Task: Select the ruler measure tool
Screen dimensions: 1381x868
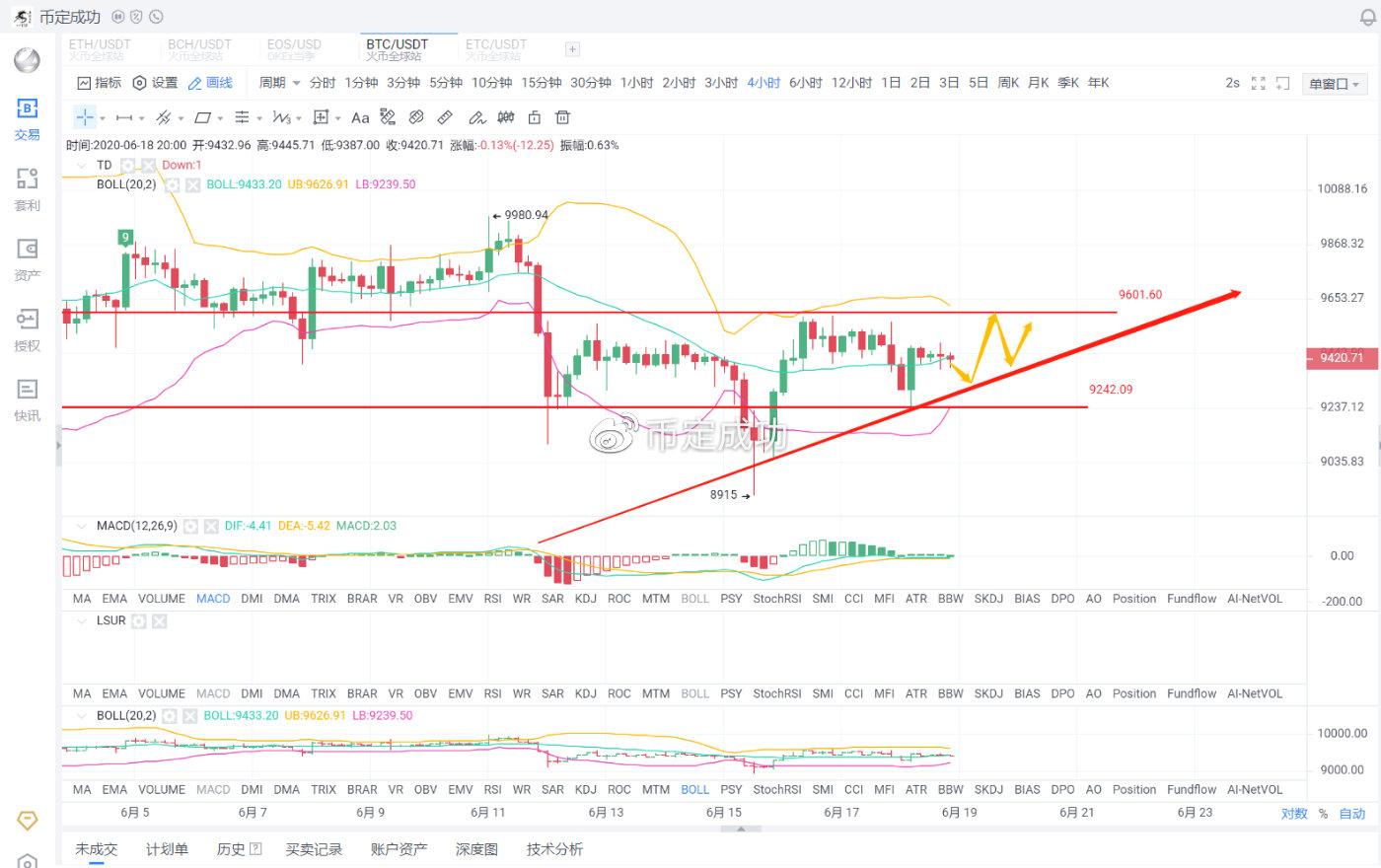Action: point(445,117)
